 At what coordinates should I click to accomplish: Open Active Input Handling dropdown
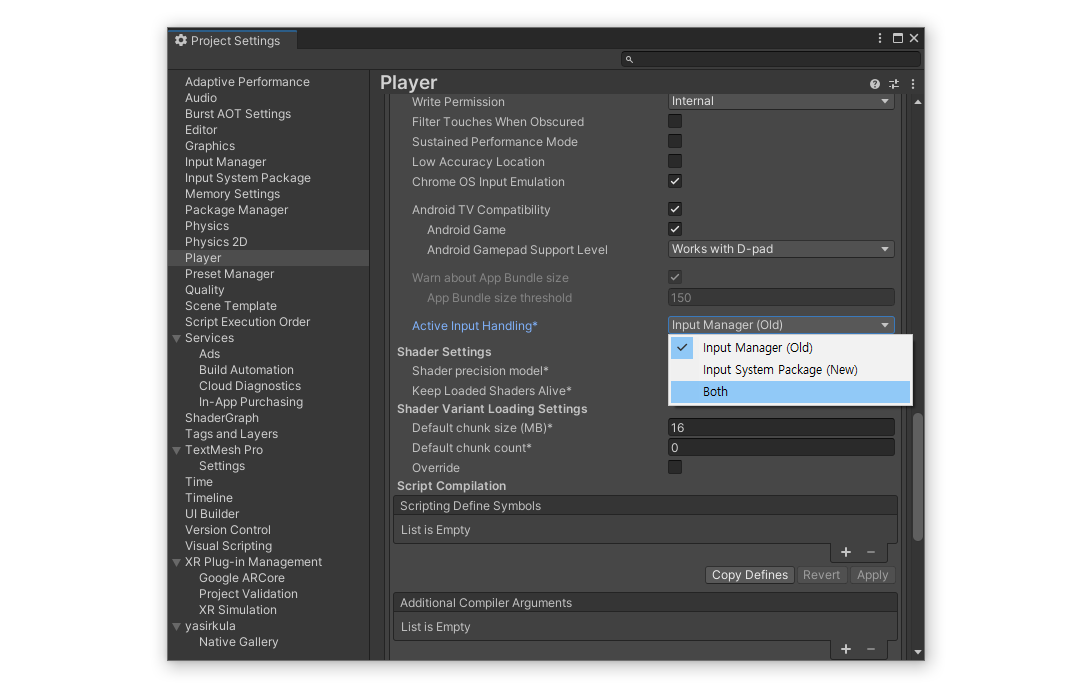click(x=781, y=325)
